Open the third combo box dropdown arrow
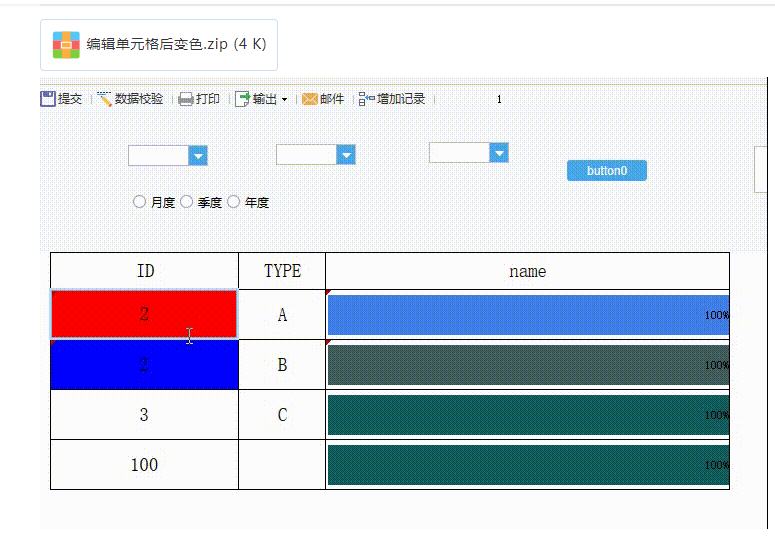This screenshot has height=544, width=775. (499, 153)
